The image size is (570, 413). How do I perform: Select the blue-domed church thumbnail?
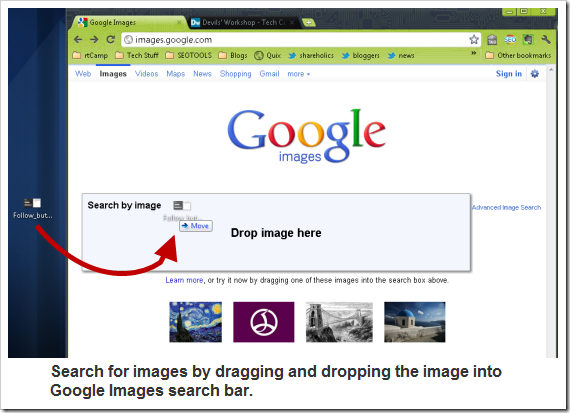(x=415, y=322)
